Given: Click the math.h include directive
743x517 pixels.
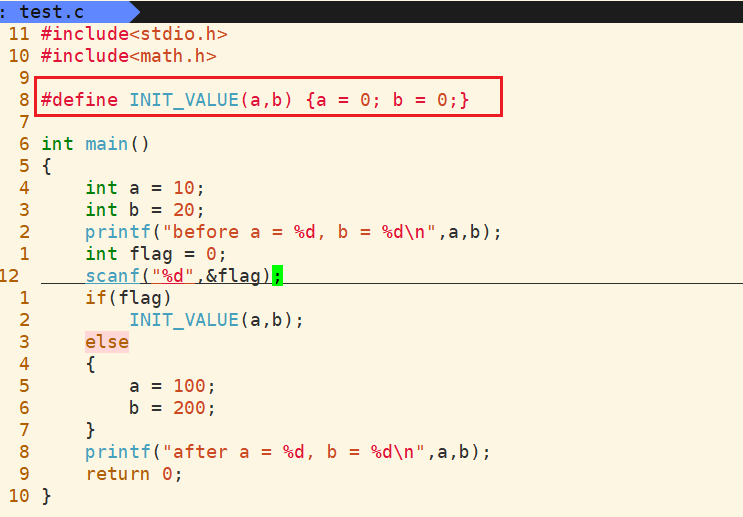Looking at the screenshot, I should click(x=128, y=56).
